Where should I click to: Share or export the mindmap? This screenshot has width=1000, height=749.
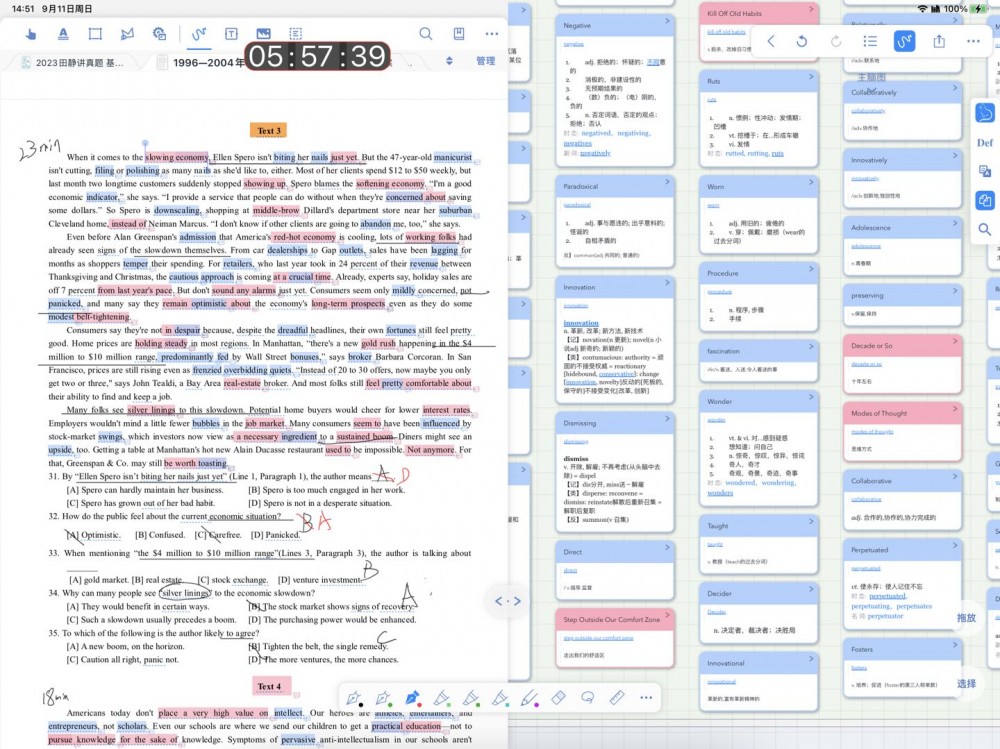point(939,41)
